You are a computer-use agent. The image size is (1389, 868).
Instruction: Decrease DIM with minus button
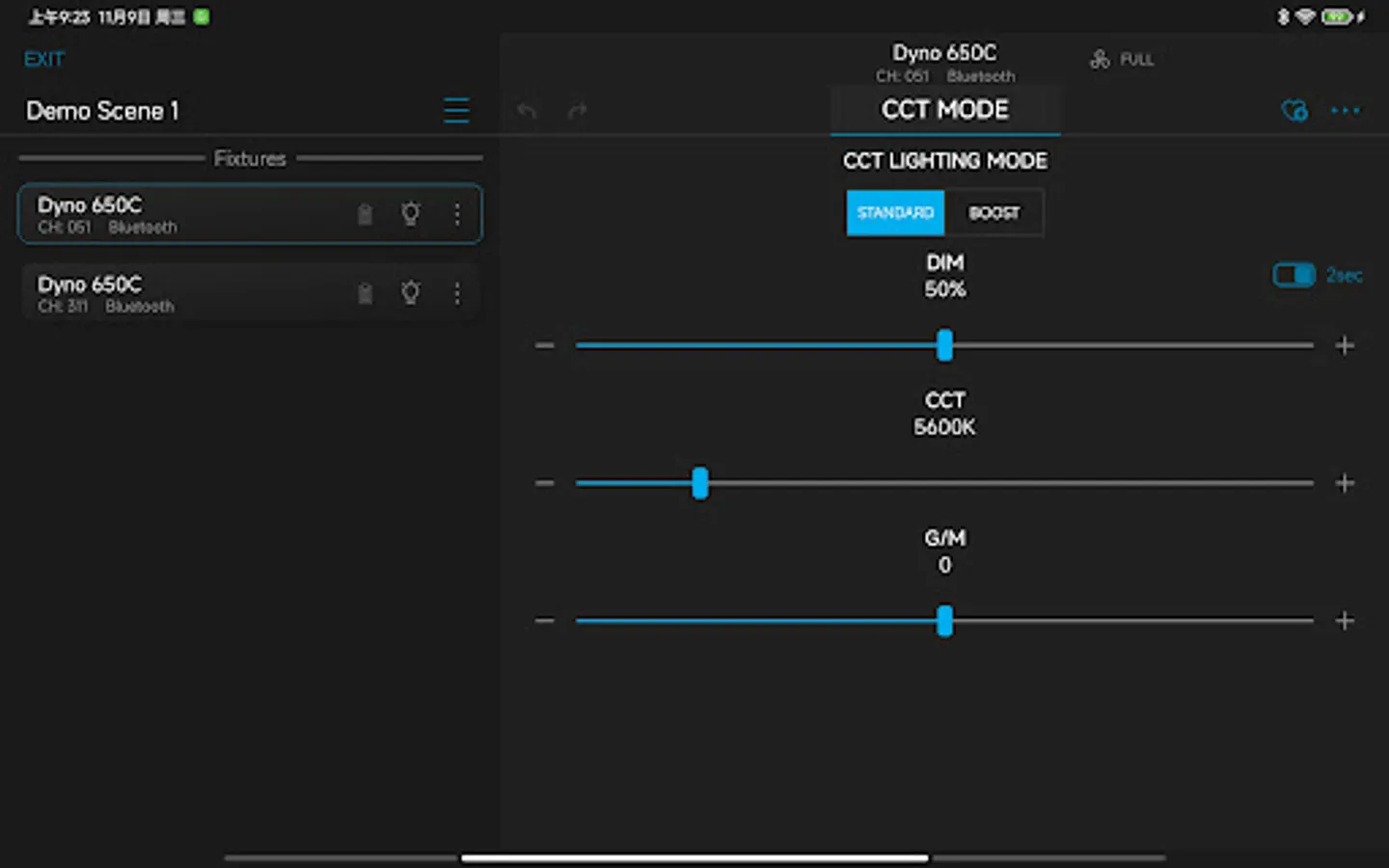point(545,345)
